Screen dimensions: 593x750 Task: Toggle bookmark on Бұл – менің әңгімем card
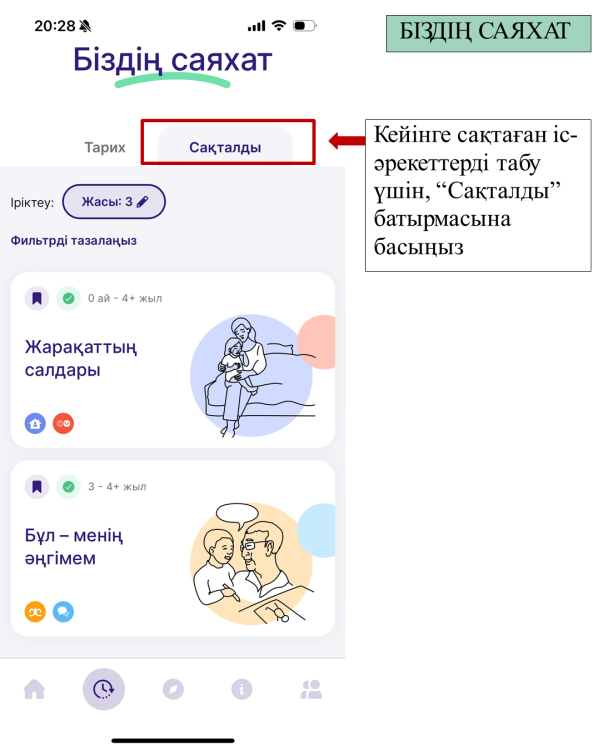pos(37,487)
